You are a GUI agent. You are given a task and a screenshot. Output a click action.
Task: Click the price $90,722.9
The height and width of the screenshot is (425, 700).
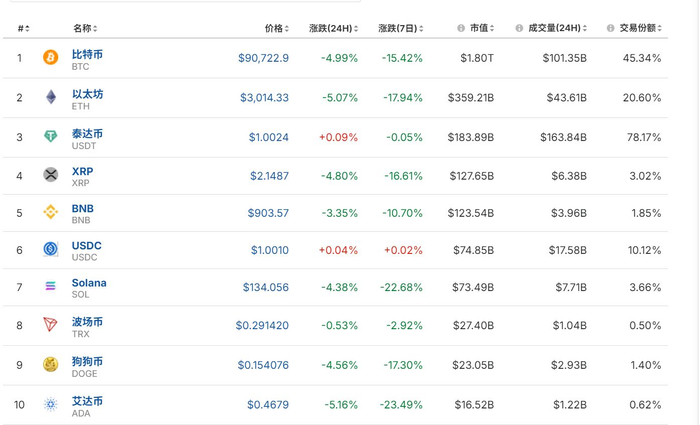(x=263, y=58)
